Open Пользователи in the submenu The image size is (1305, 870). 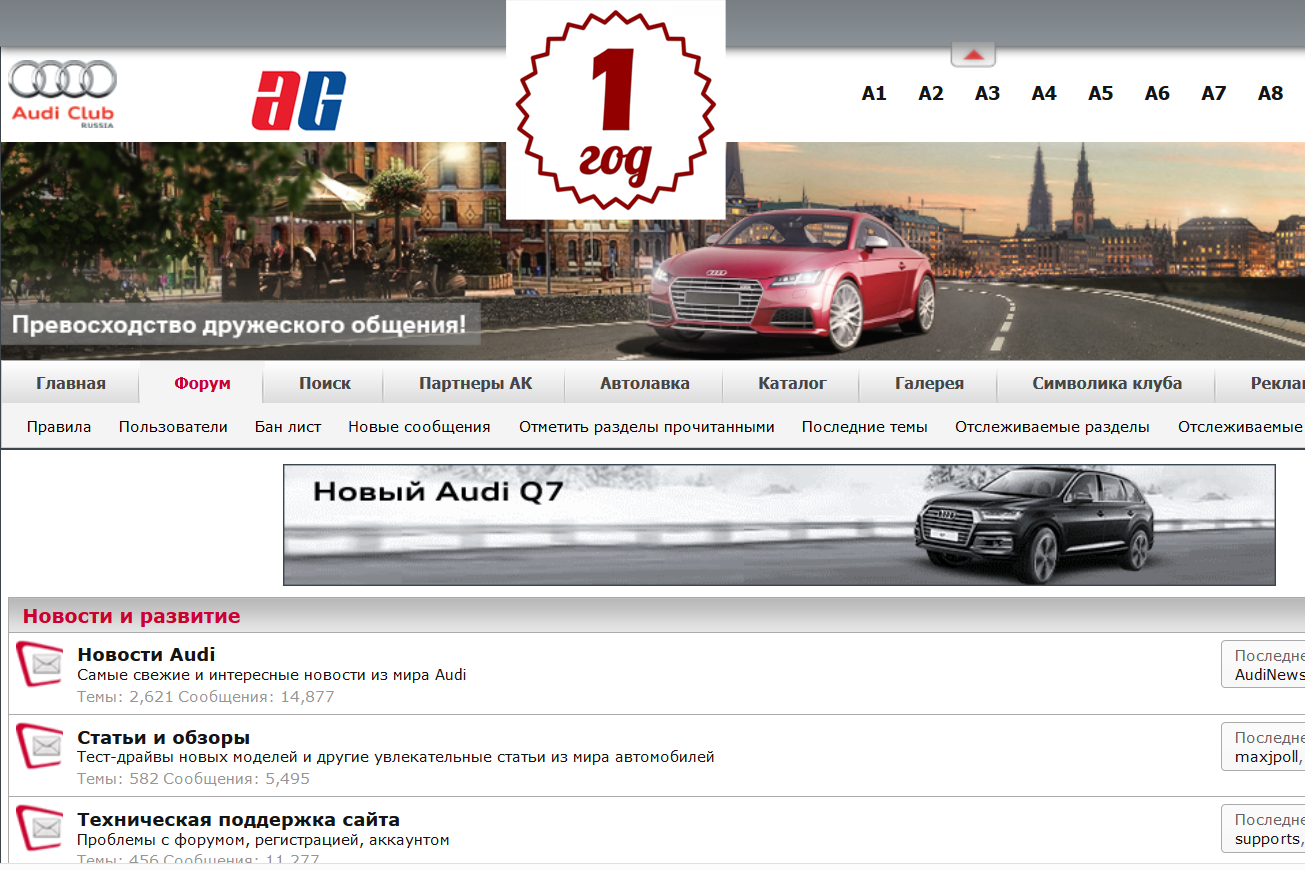point(173,427)
